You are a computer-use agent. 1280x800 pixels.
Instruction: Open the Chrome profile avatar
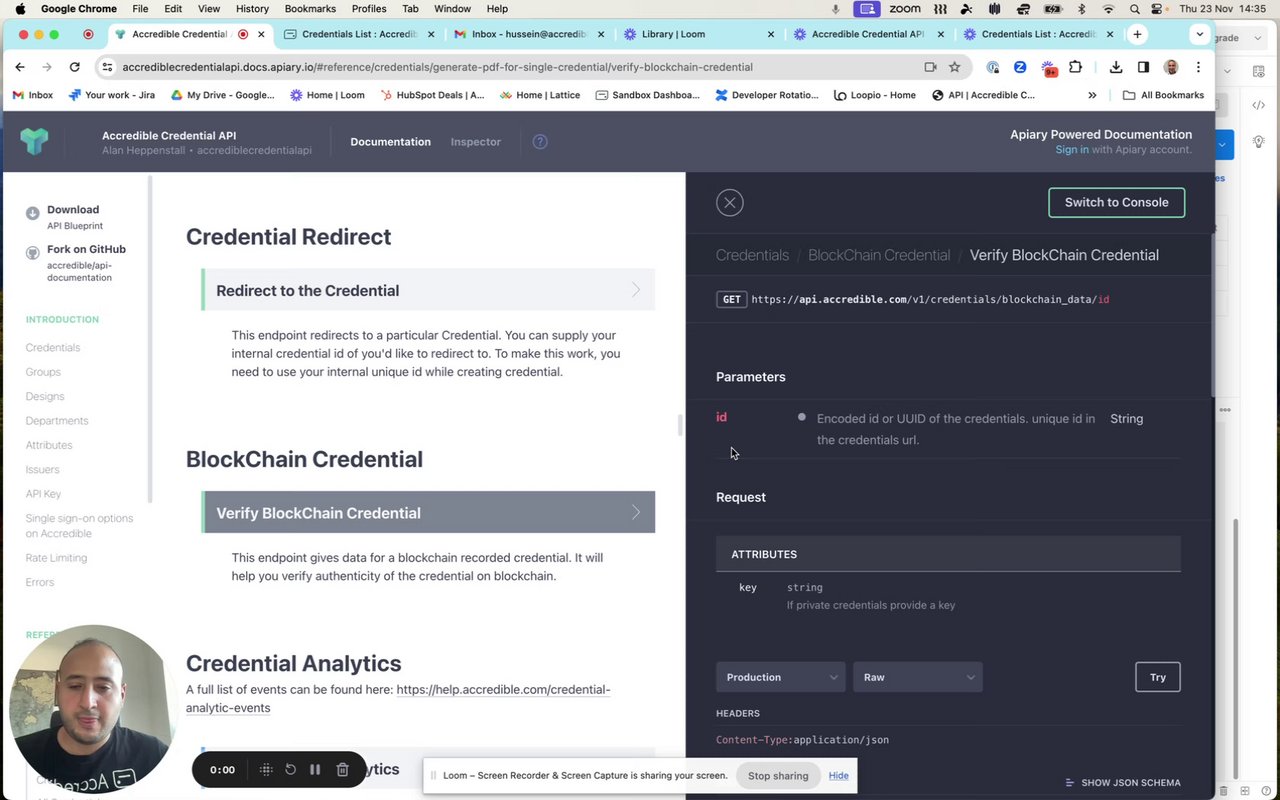coord(1171,67)
